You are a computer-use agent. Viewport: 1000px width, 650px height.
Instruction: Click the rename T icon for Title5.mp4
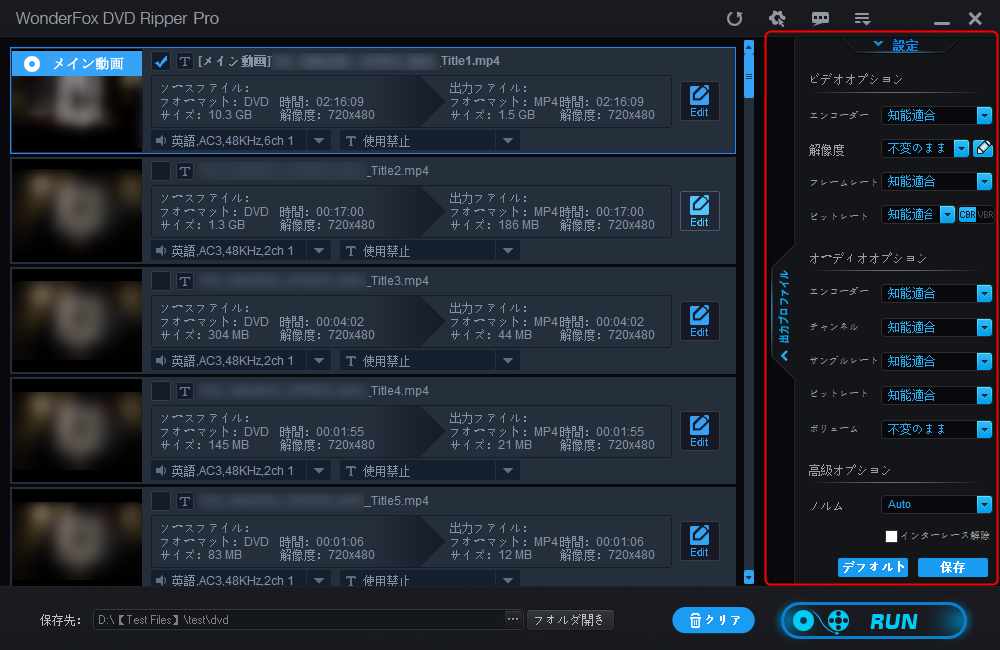185,501
